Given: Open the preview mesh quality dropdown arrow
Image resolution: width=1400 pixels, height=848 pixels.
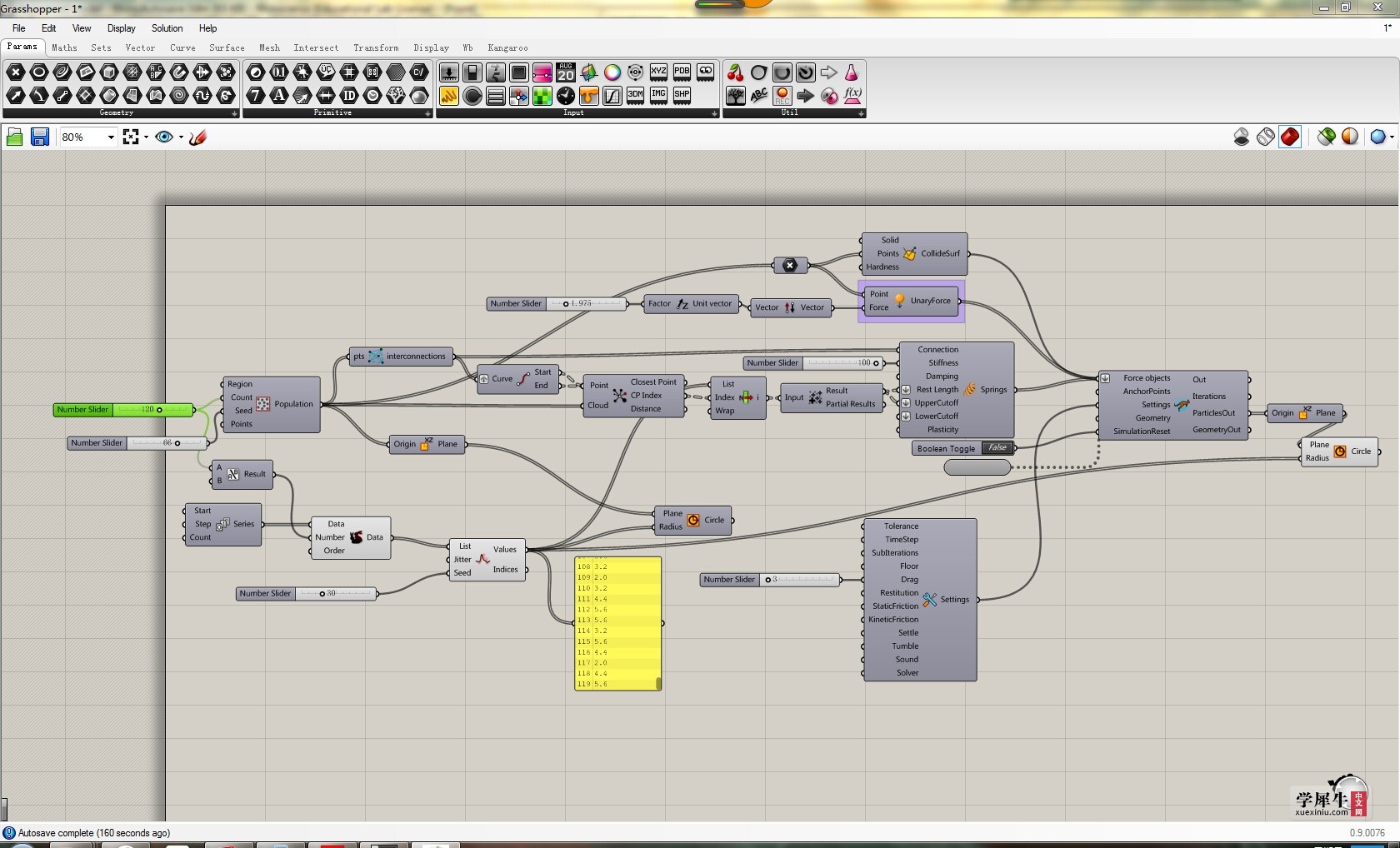Looking at the screenshot, I should click(x=1392, y=137).
